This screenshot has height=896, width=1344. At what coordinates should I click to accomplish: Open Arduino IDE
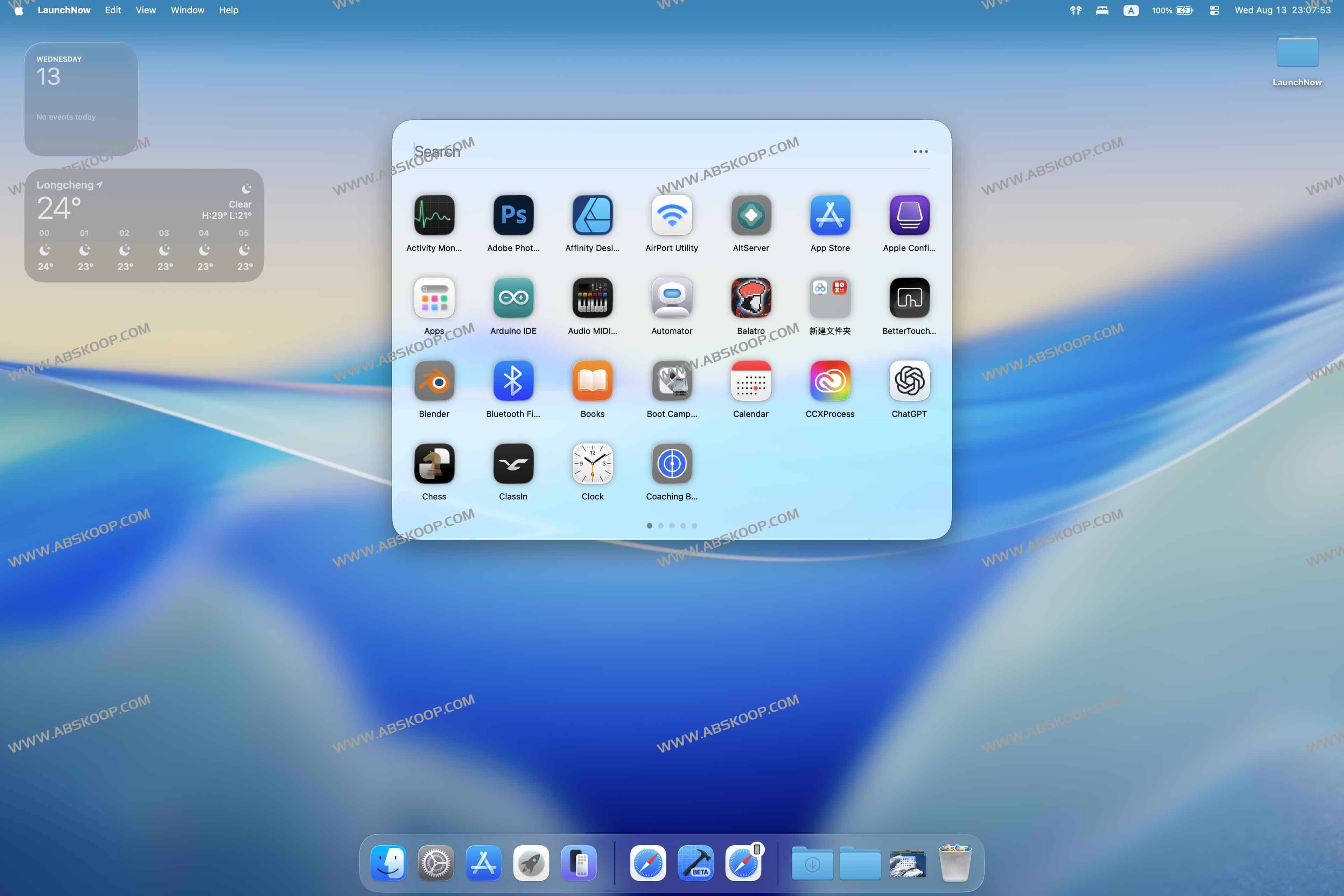point(512,298)
